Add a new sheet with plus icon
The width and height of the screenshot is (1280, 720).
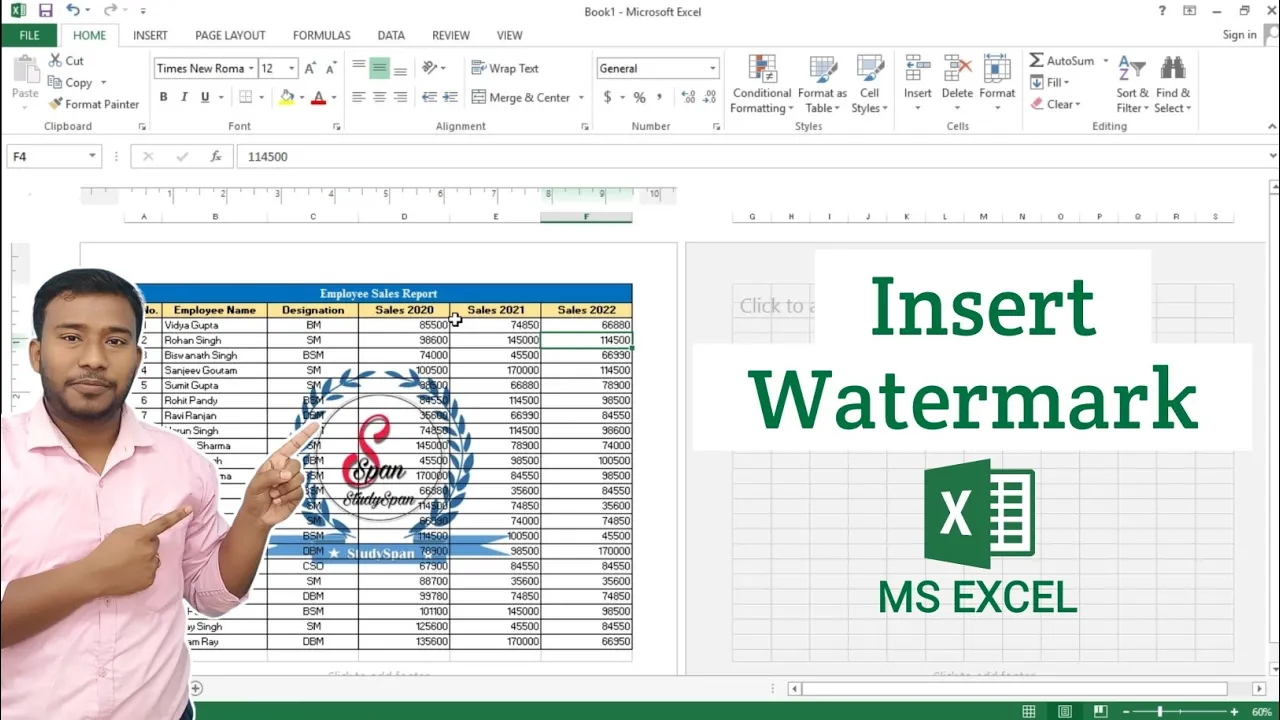(196, 688)
